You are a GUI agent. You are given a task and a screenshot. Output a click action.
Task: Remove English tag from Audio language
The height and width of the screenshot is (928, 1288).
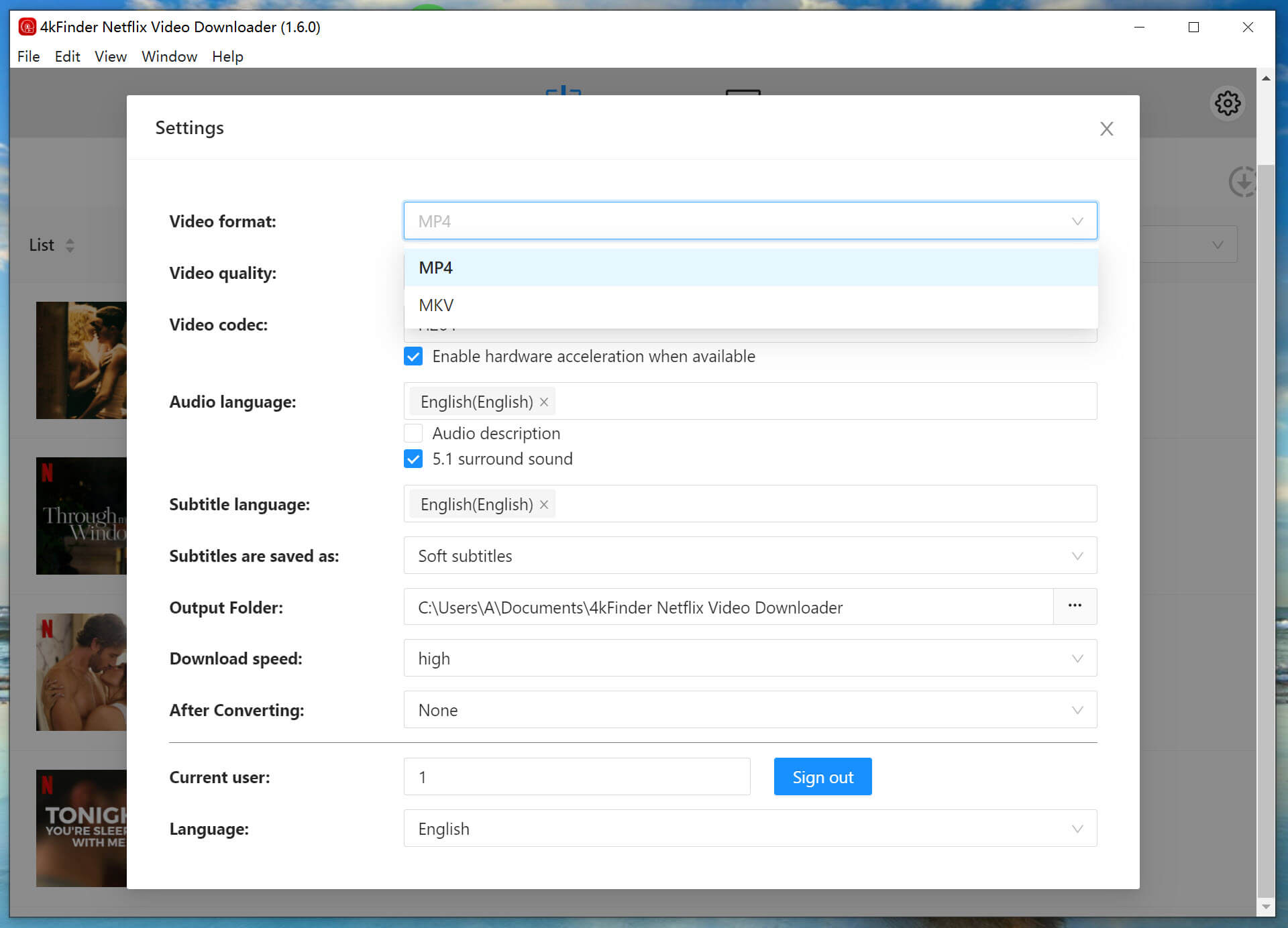544,402
